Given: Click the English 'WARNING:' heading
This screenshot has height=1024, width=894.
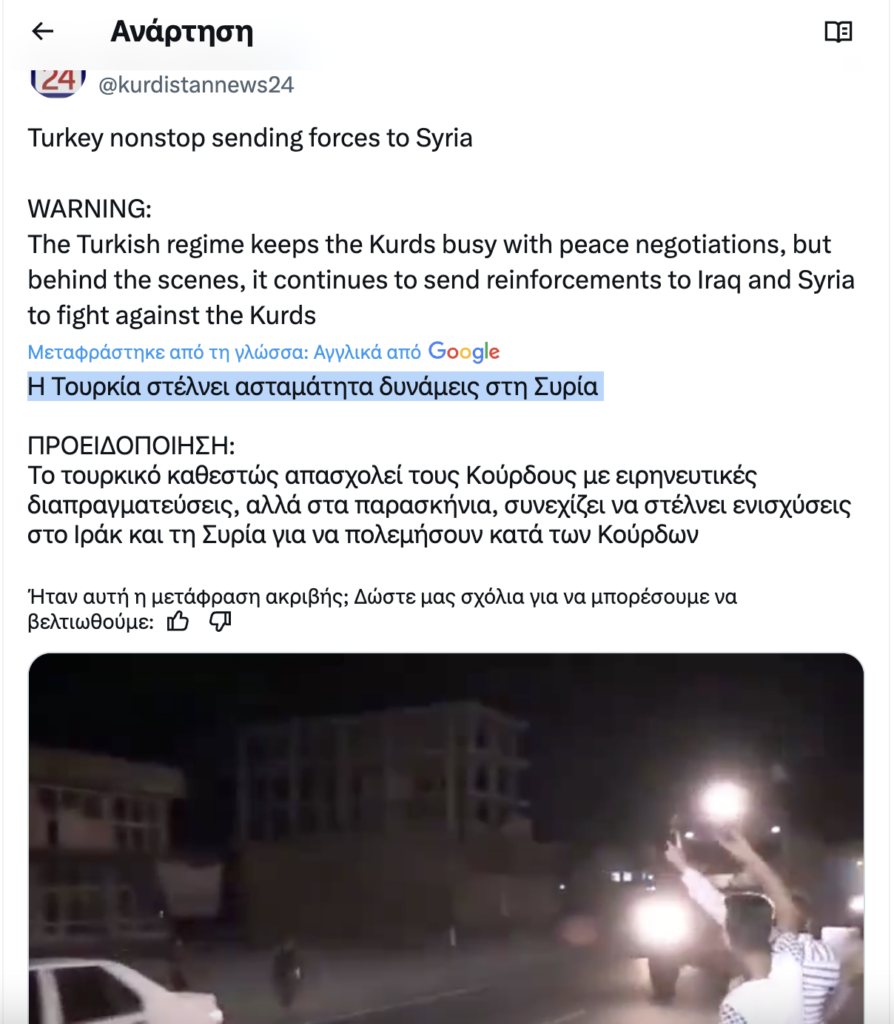Looking at the screenshot, I should pos(89,209).
